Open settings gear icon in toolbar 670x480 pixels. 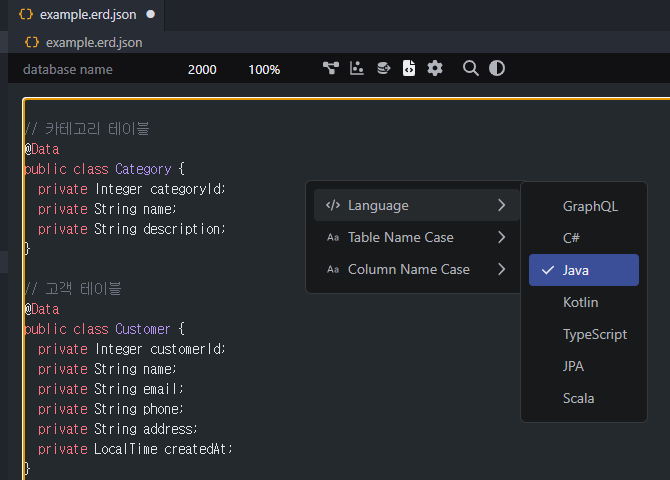tap(435, 68)
